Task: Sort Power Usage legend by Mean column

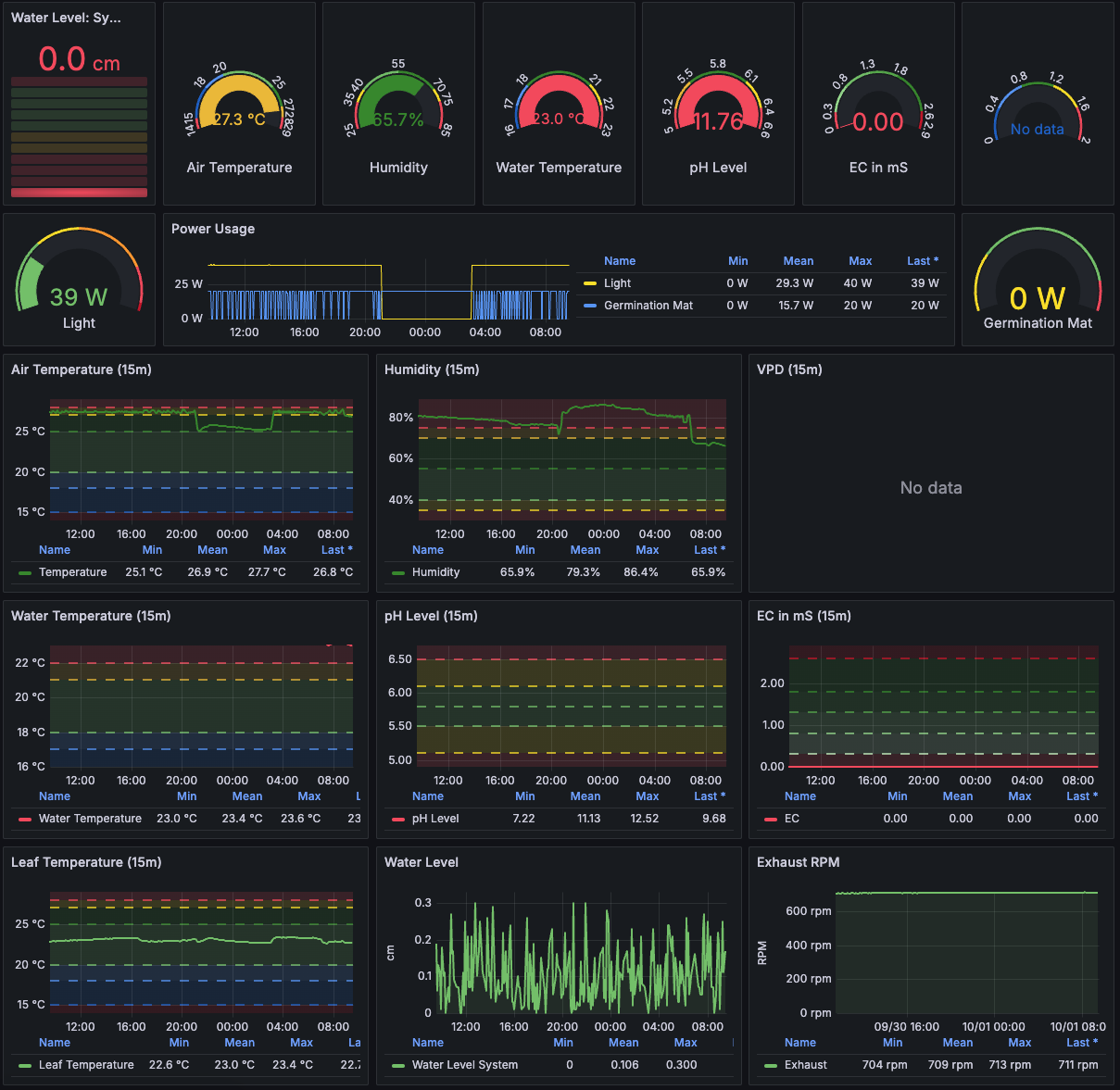Action: (798, 261)
